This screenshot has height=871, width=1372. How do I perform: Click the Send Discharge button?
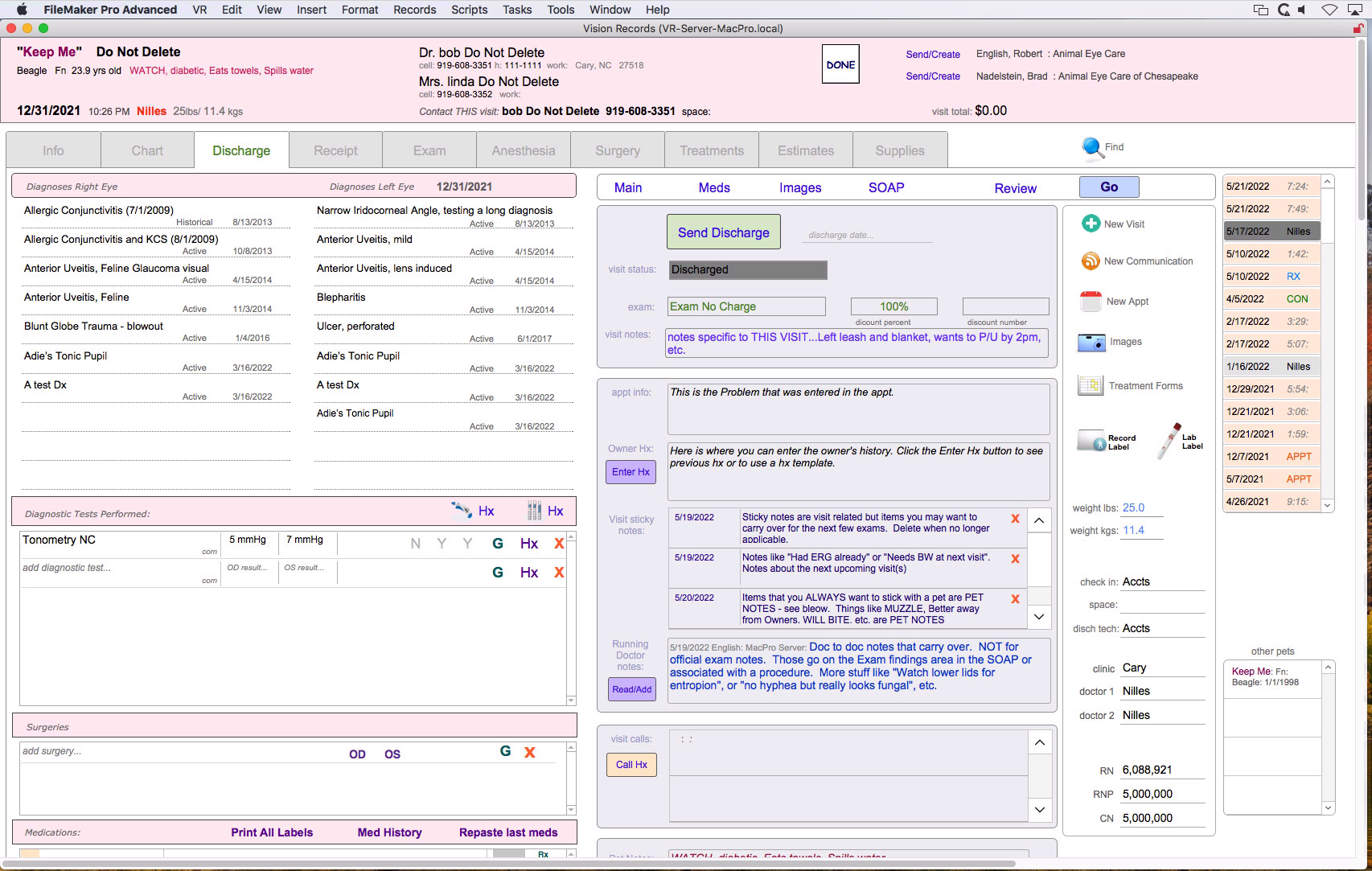coord(724,232)
